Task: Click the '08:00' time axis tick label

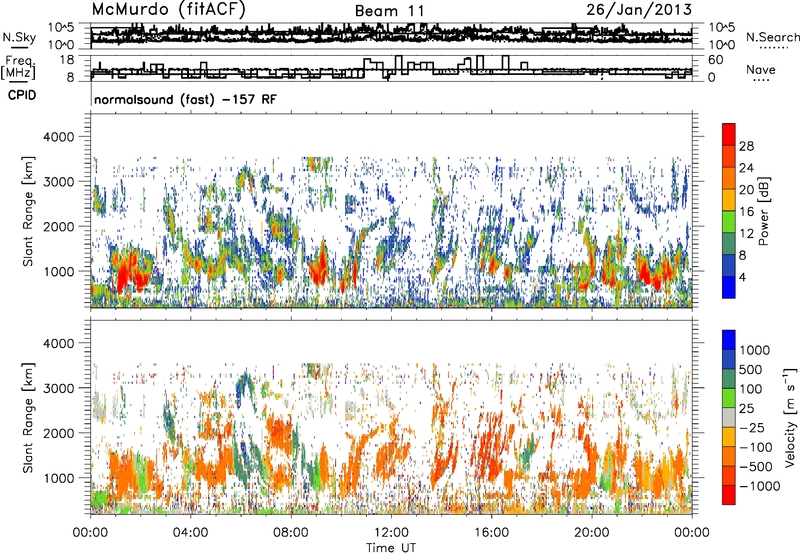Action: point(291,533)
